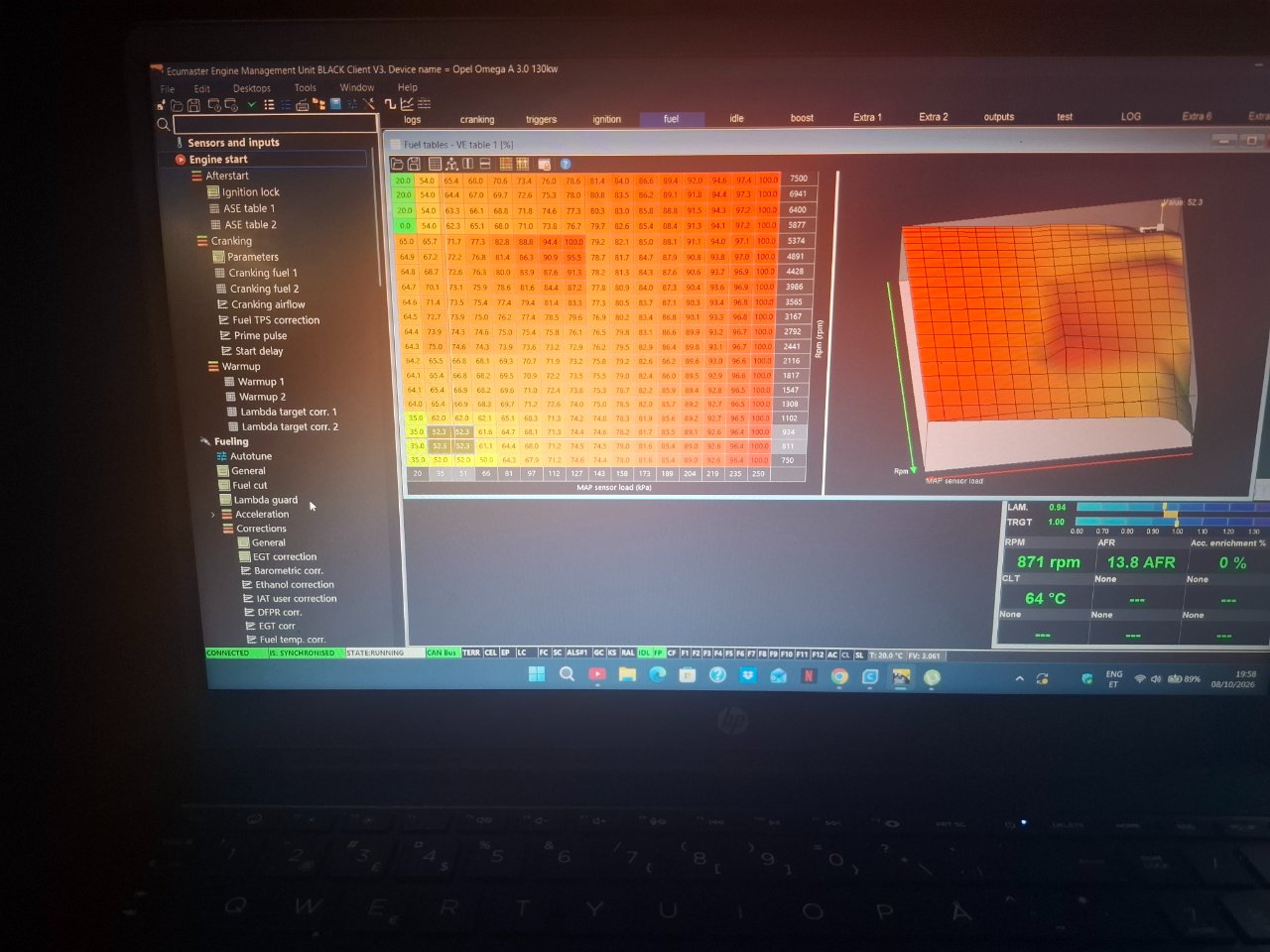Click the Open project folder icon in main toolbar
Image resolution: width=1270 pixels, height=952 pixels.
[177, 105]
